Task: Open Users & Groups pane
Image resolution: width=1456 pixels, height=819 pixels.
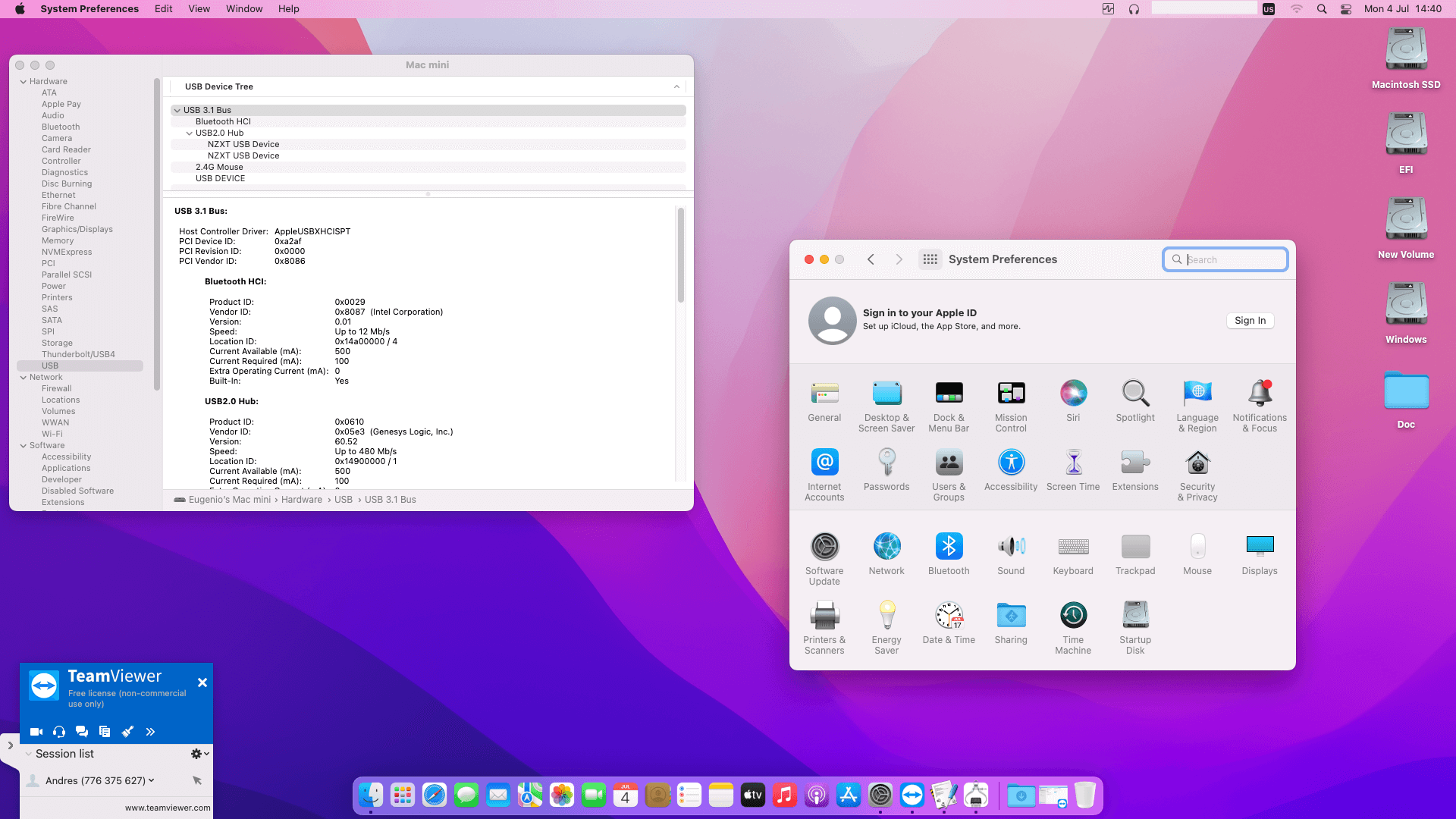Action: tap(949, 475)
